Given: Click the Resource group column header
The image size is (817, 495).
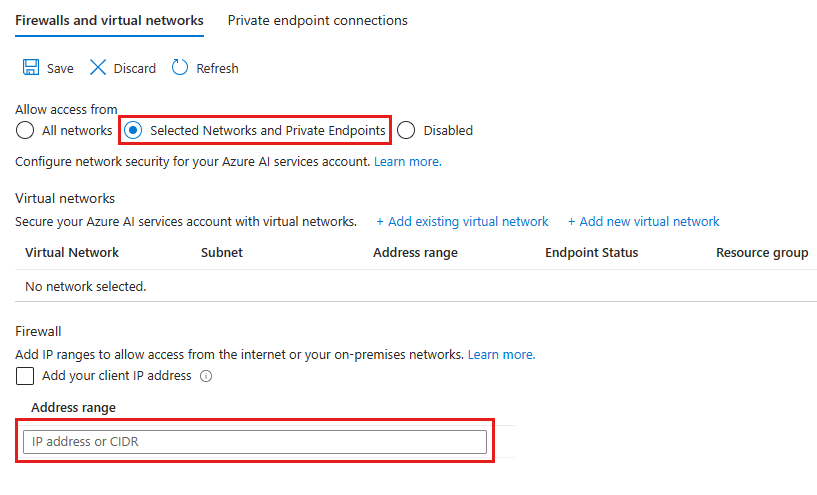Looking at the screenshot, I should [x=762, y=252].
